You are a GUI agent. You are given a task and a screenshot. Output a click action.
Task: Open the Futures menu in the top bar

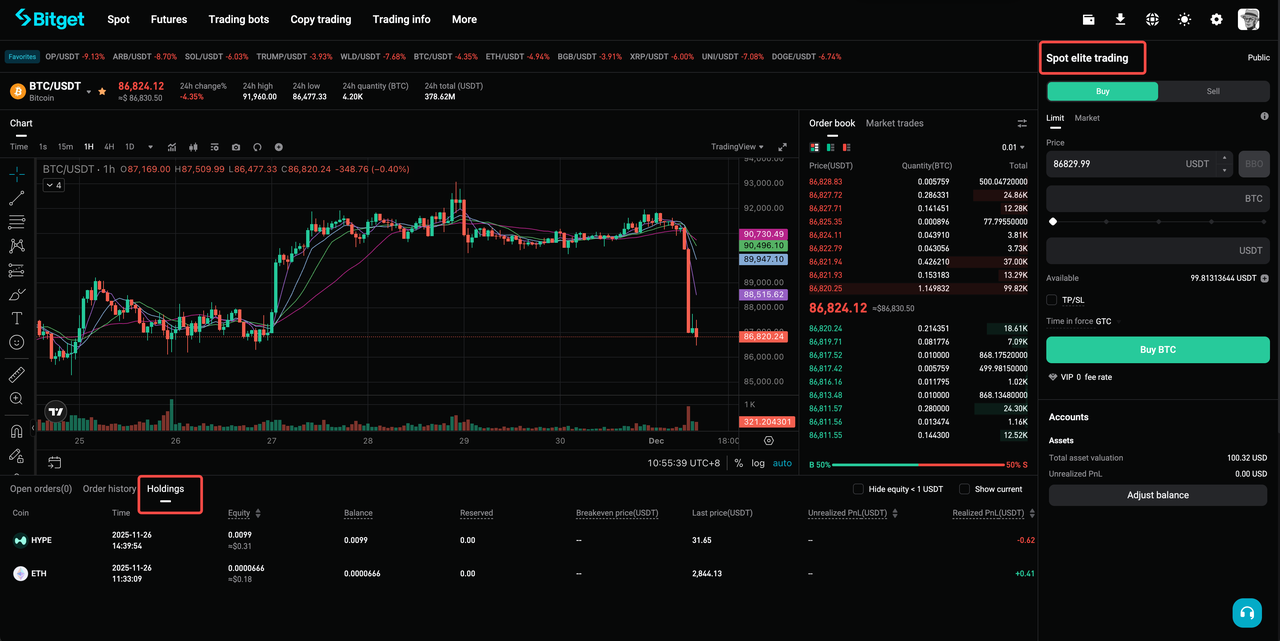[x=168, y=19]
